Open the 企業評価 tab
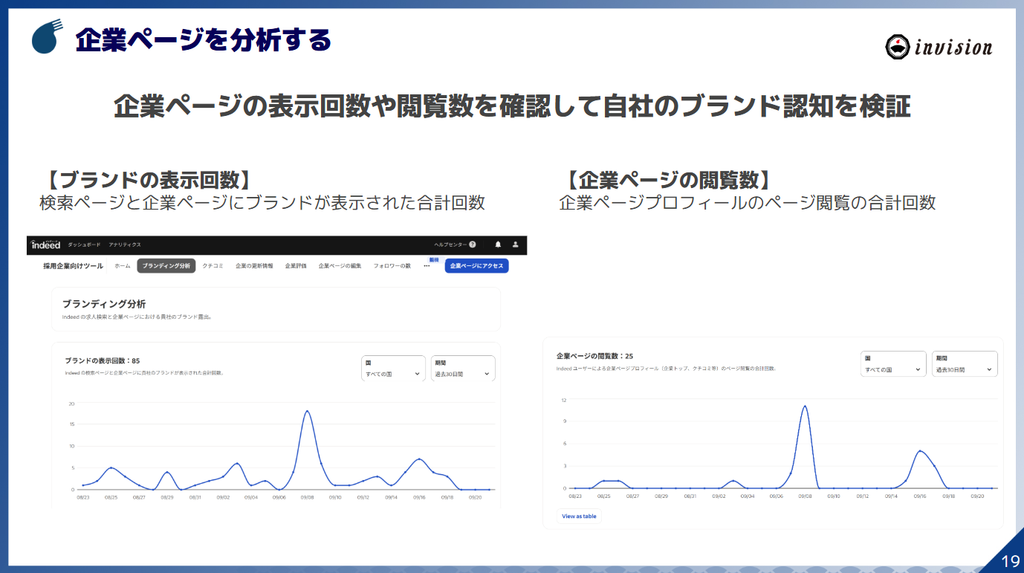The image size is (1024, 573). click(x=295, y=266)
